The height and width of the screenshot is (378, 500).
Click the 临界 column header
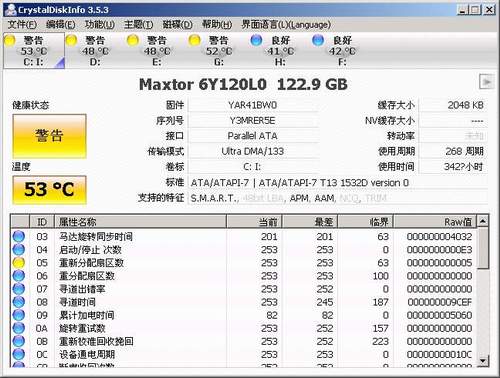[x=366, y=222]
